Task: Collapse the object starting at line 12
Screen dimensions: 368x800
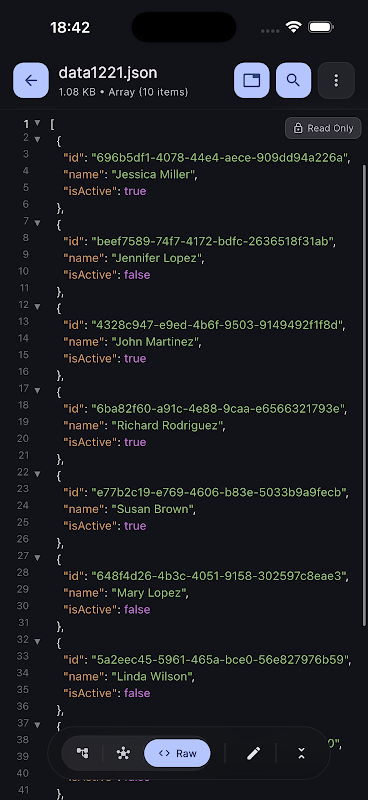Action: pos(37,306)
